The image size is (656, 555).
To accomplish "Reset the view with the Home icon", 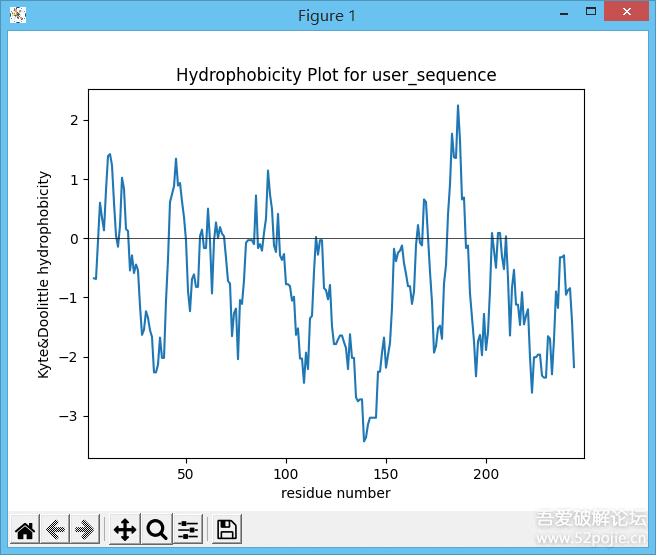I will point(25,529).
